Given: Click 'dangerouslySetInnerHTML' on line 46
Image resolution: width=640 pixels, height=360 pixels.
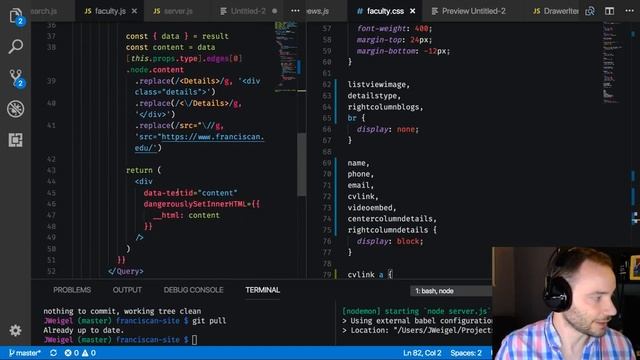Looking at the screenshot, I should tap(195, 204).
